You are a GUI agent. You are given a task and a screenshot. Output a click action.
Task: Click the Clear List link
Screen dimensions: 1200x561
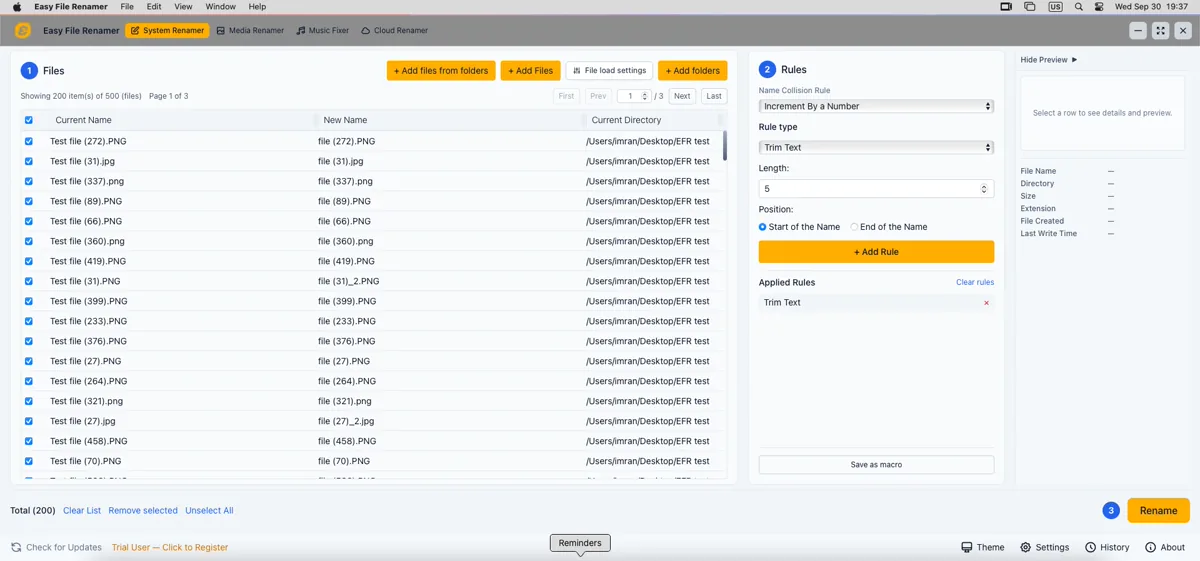pyautogui.click(x=82, y=510)
